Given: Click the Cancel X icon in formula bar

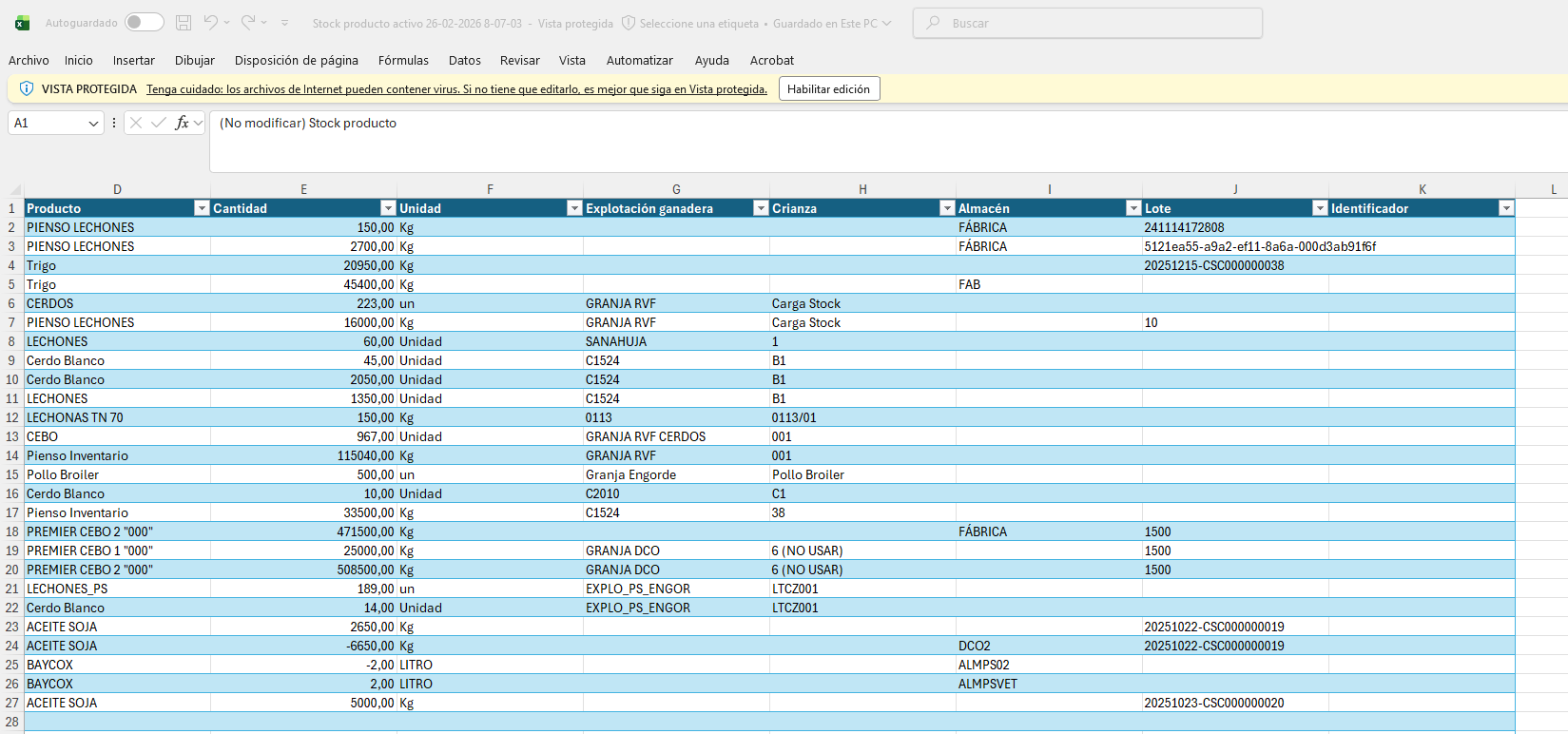Looking at the screenshot, I should click(x=136, y=123).
